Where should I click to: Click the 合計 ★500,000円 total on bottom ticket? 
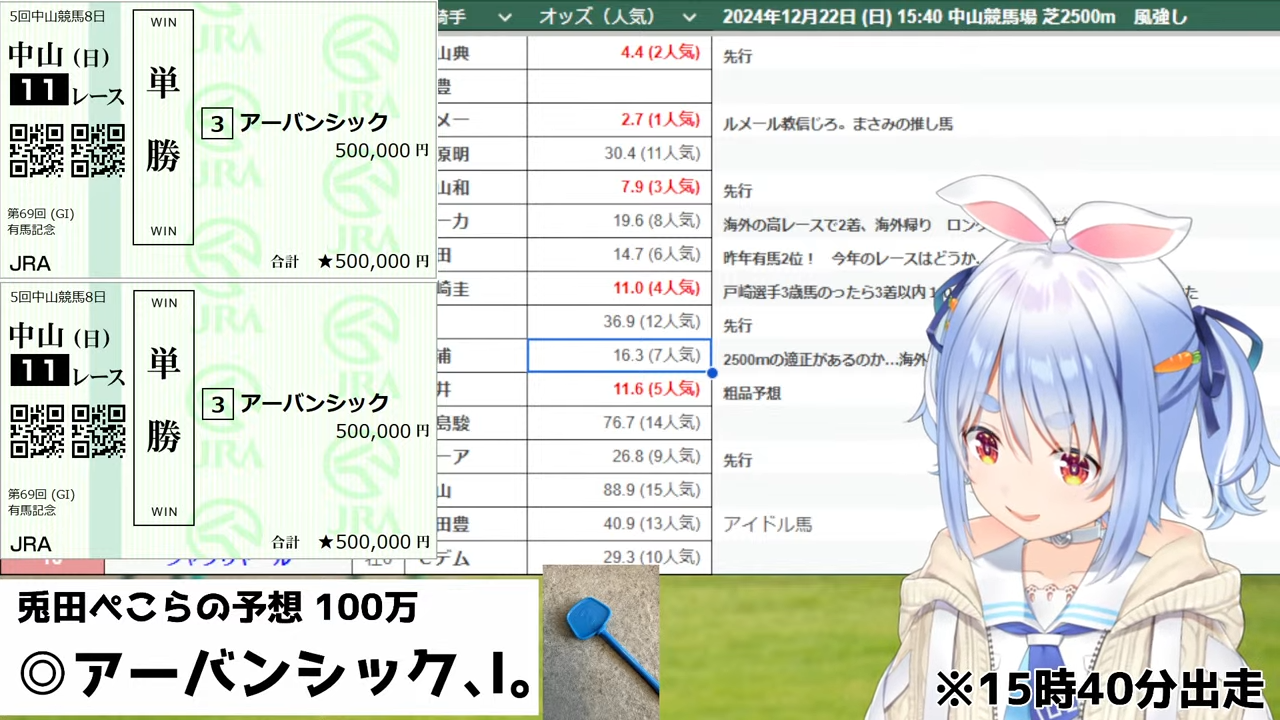(350, 542)
